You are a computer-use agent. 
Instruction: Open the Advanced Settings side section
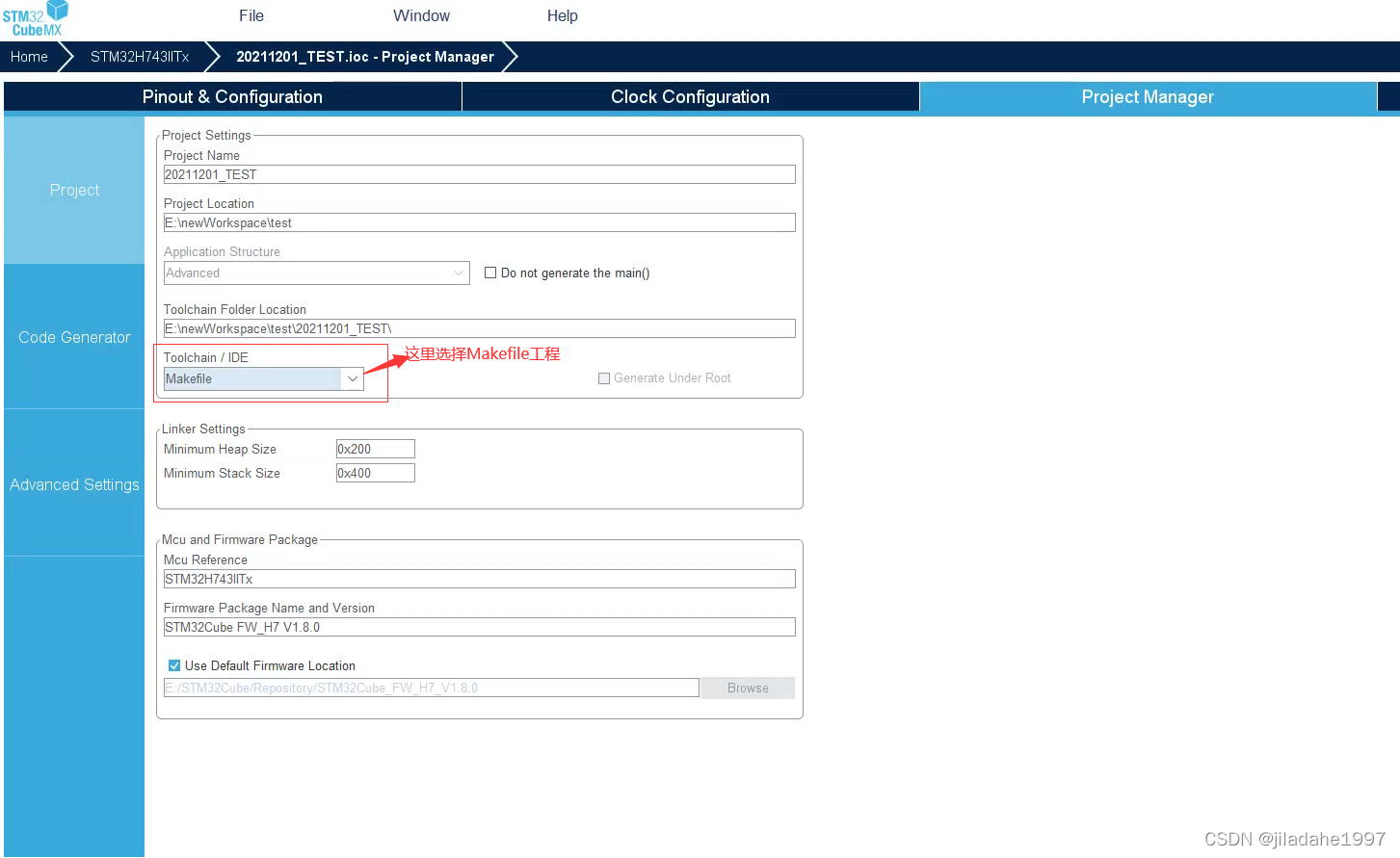coord(74,484)
